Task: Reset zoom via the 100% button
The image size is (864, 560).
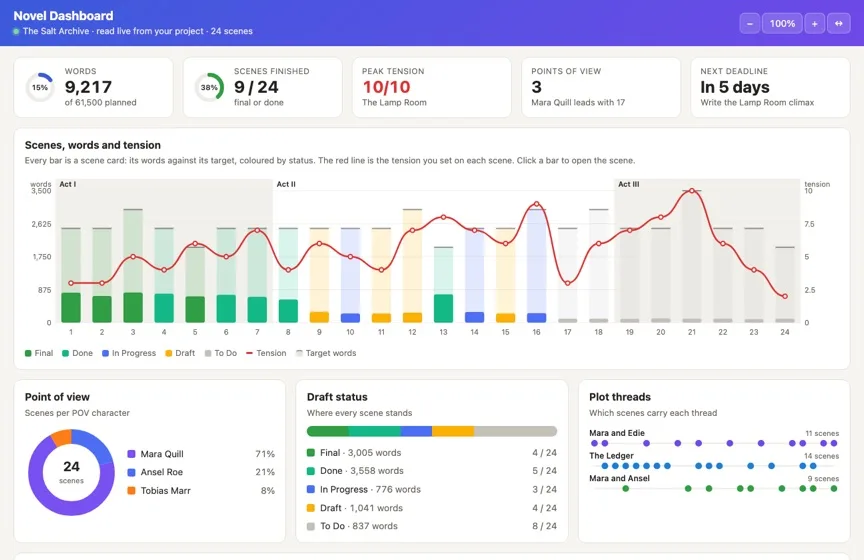Action: pos(782,24)
